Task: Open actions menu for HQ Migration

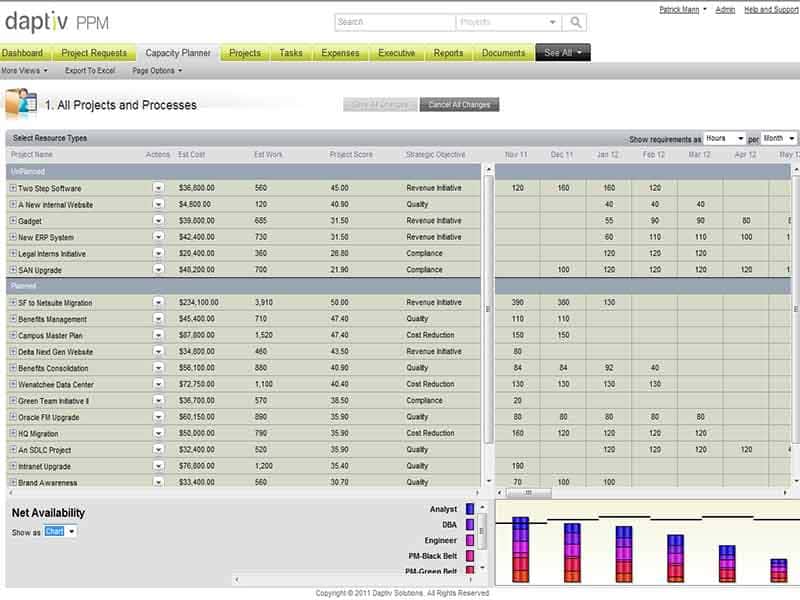Action: coord(158,434)
